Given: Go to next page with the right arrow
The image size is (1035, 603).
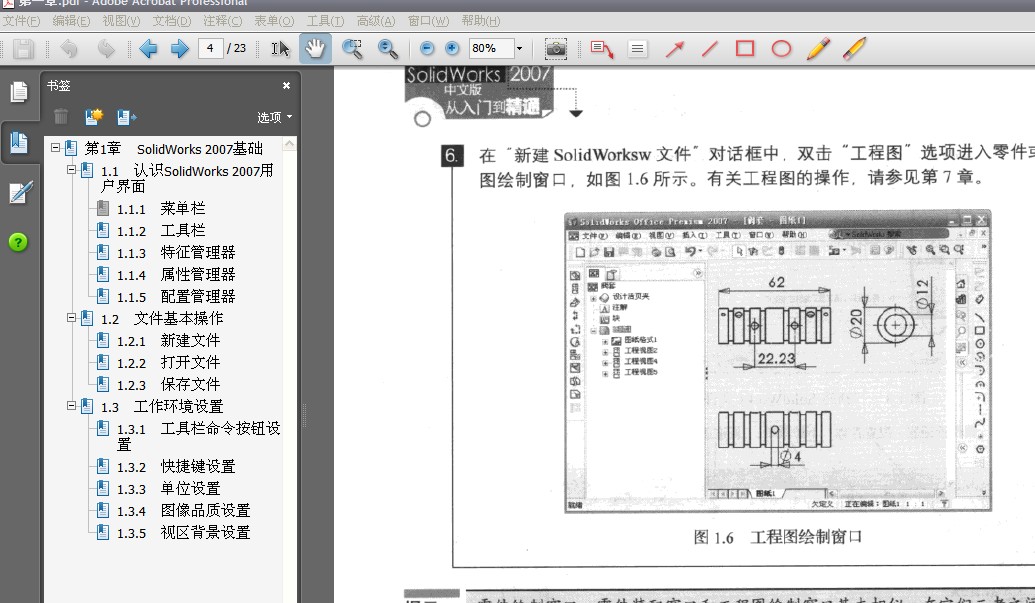Looking at the screenshot, I should (x=180, y=49).
